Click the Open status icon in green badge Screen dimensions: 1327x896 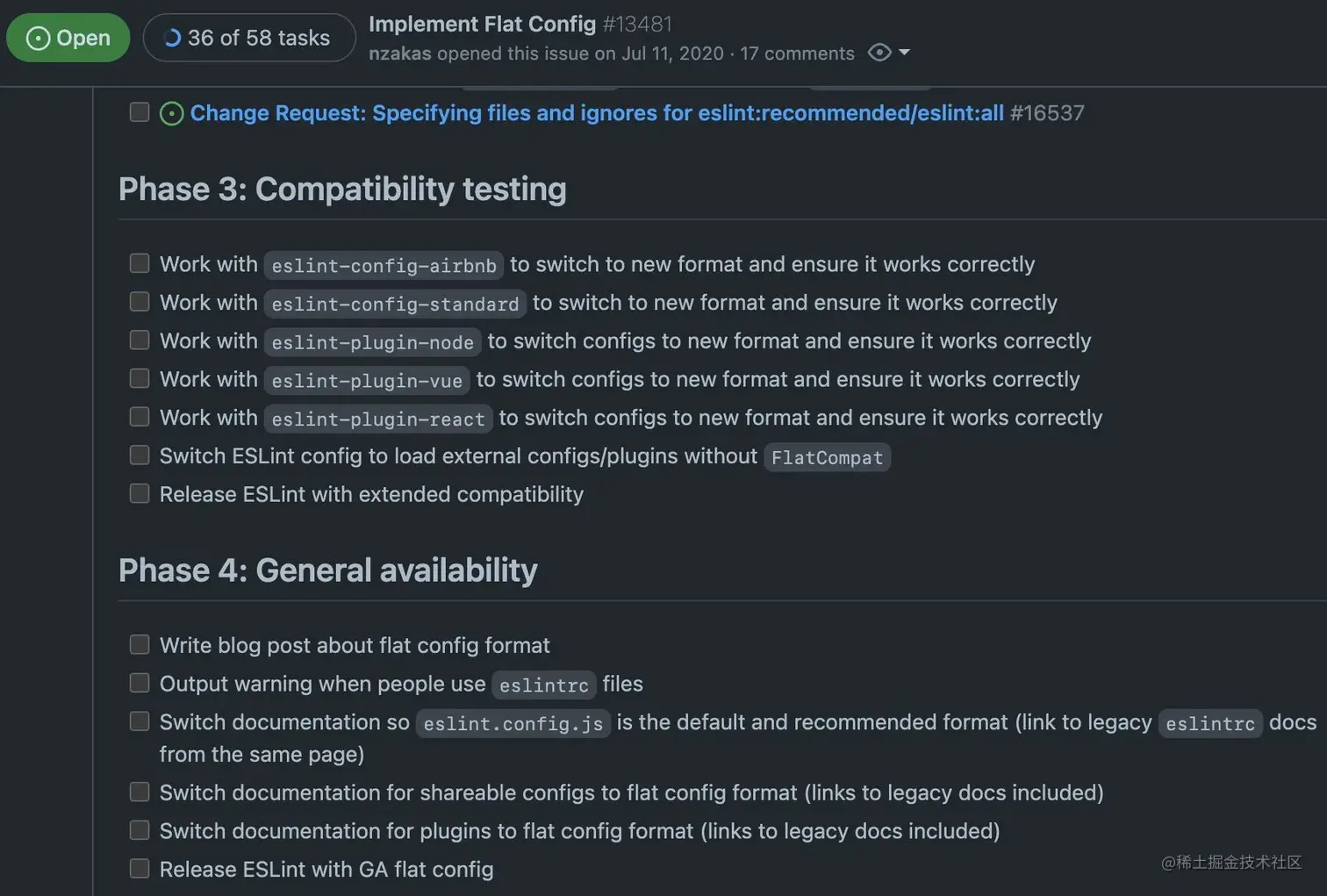(x=38, y=38)
